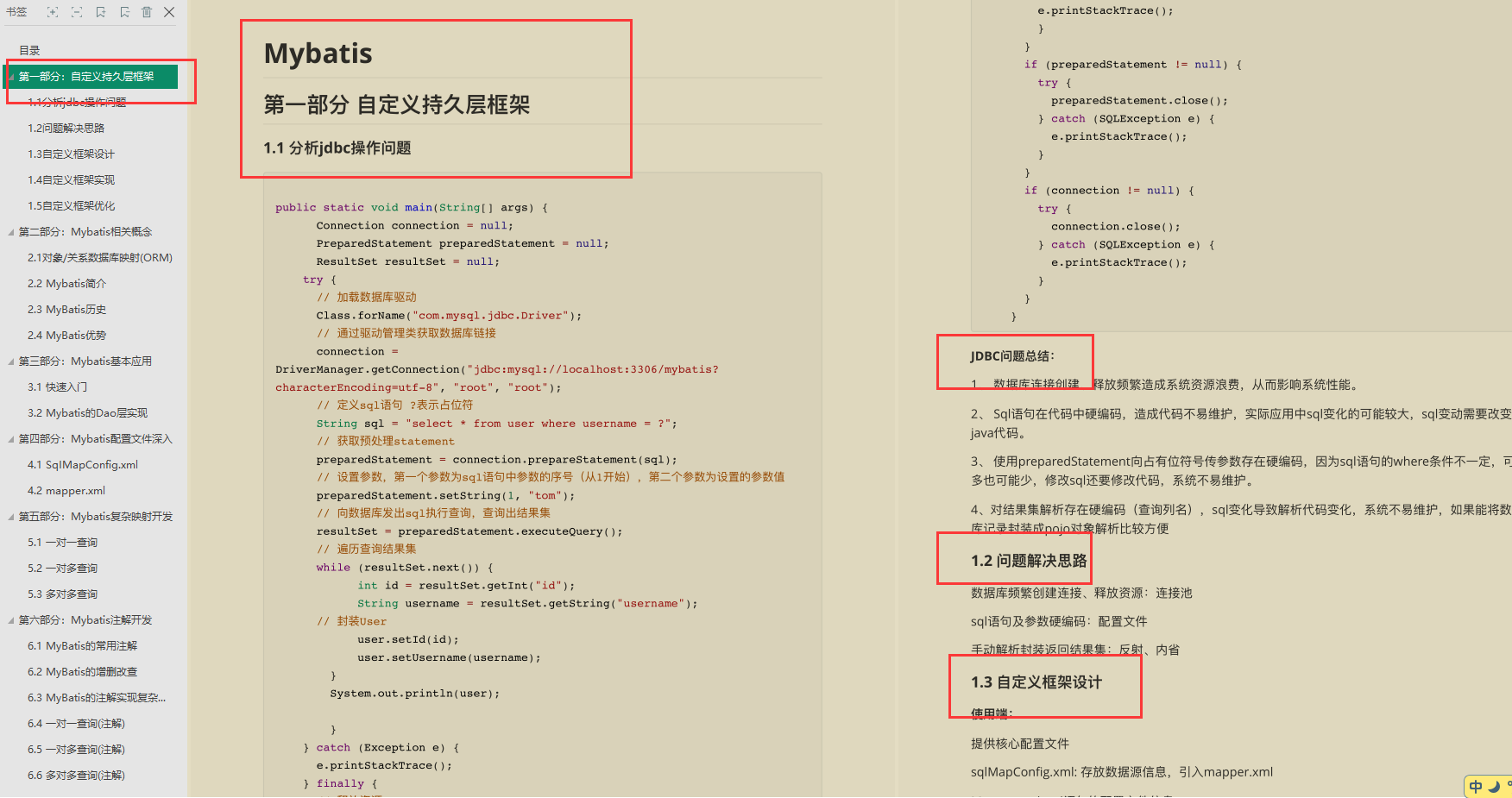
Task: Click the 书签 panel title
Action: pyautogui.click(x=16, y=12)
